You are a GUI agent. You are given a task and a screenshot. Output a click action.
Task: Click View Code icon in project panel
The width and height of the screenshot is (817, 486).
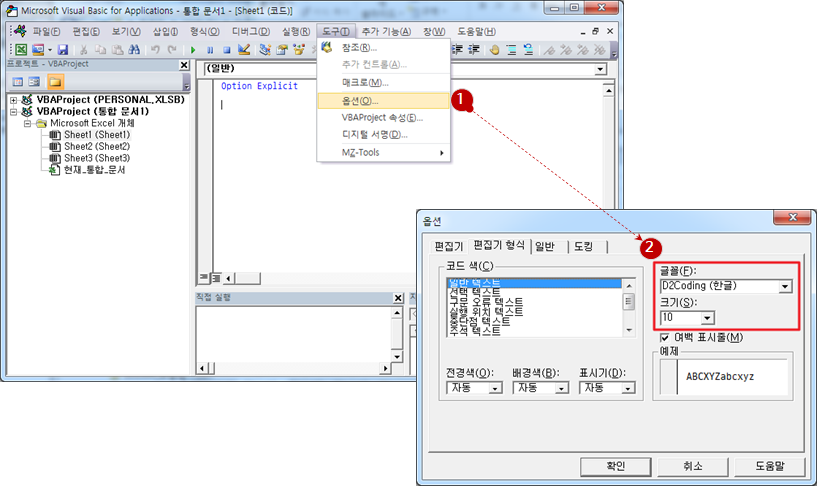tap(18, 82)
